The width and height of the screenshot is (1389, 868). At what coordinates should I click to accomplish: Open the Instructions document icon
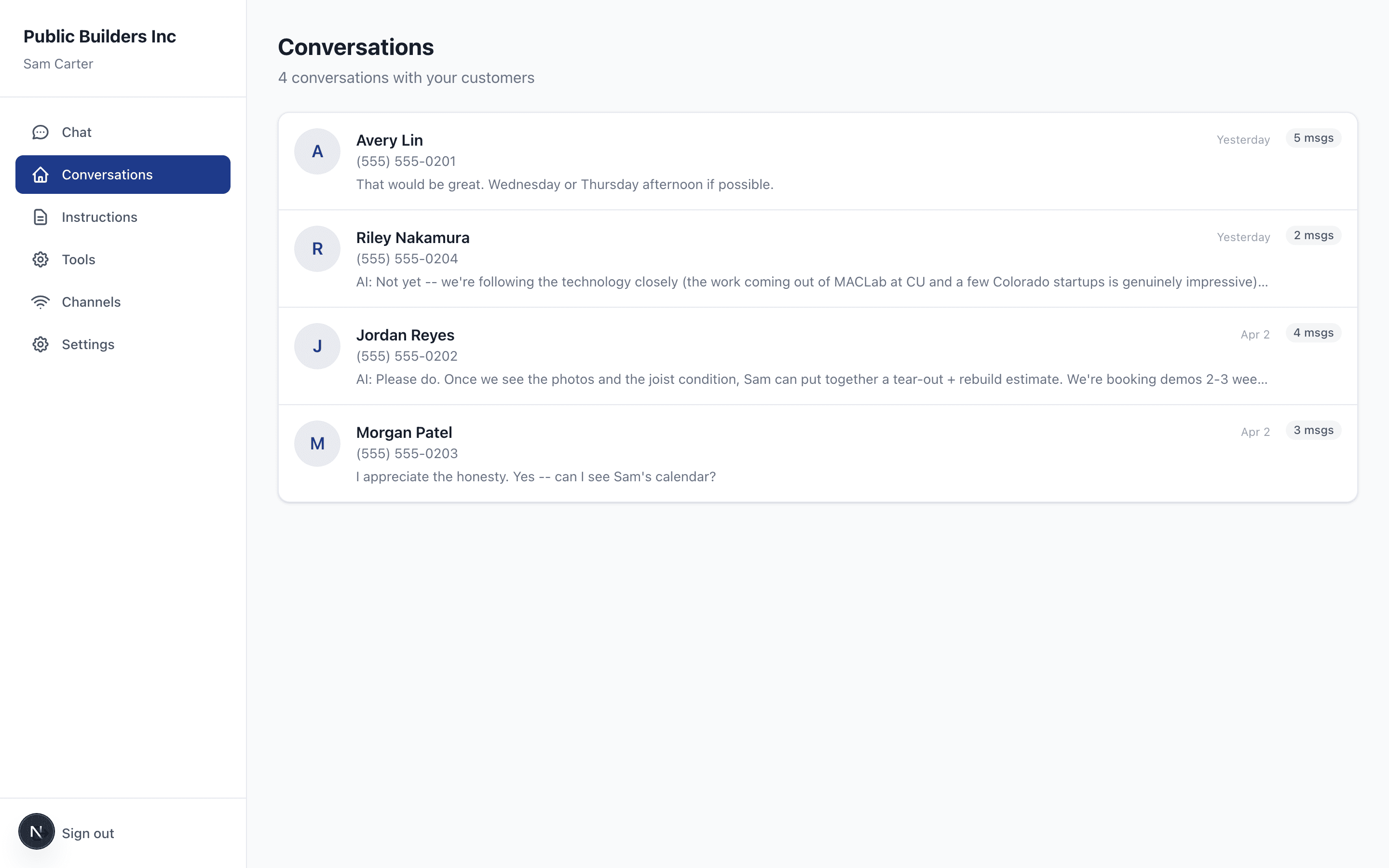point(40,217)
